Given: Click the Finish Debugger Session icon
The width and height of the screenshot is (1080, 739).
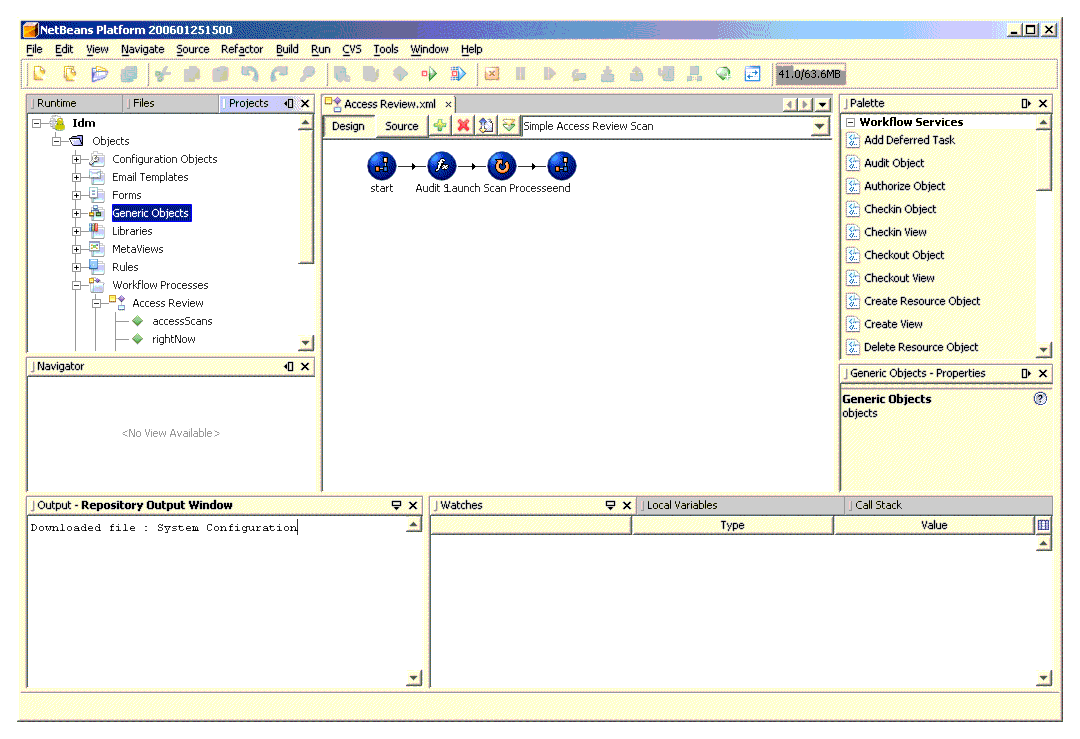Looking at the screenshot, I should [x=492, y=74].
